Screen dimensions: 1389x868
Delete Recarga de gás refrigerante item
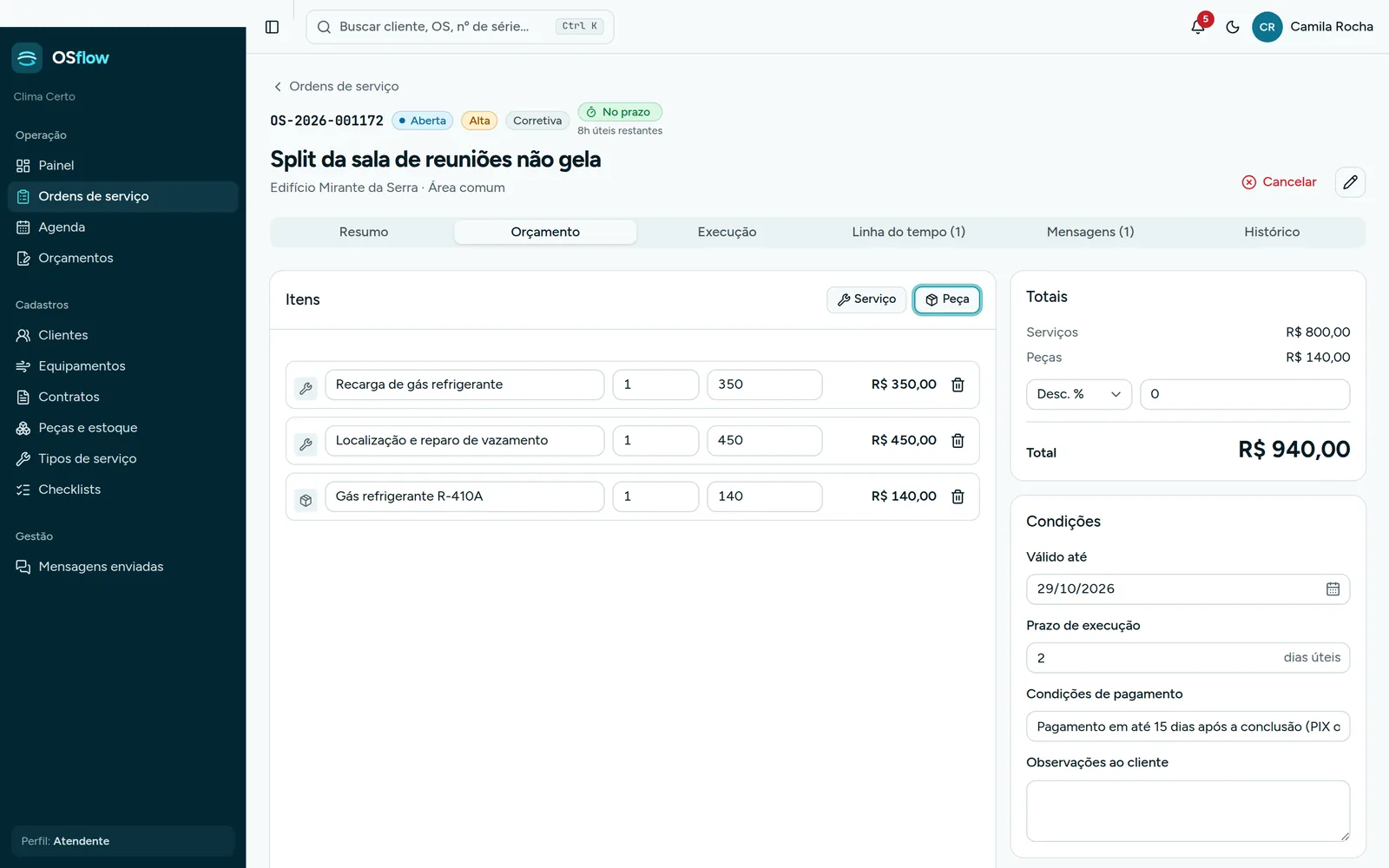[958, 385]
